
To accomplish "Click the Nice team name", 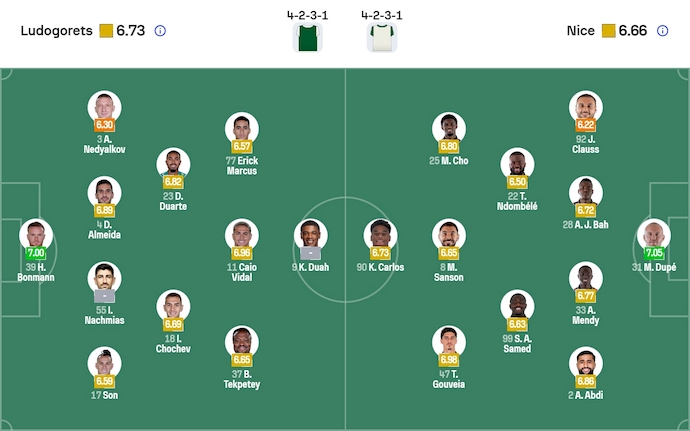I will (x=580, y=31).
